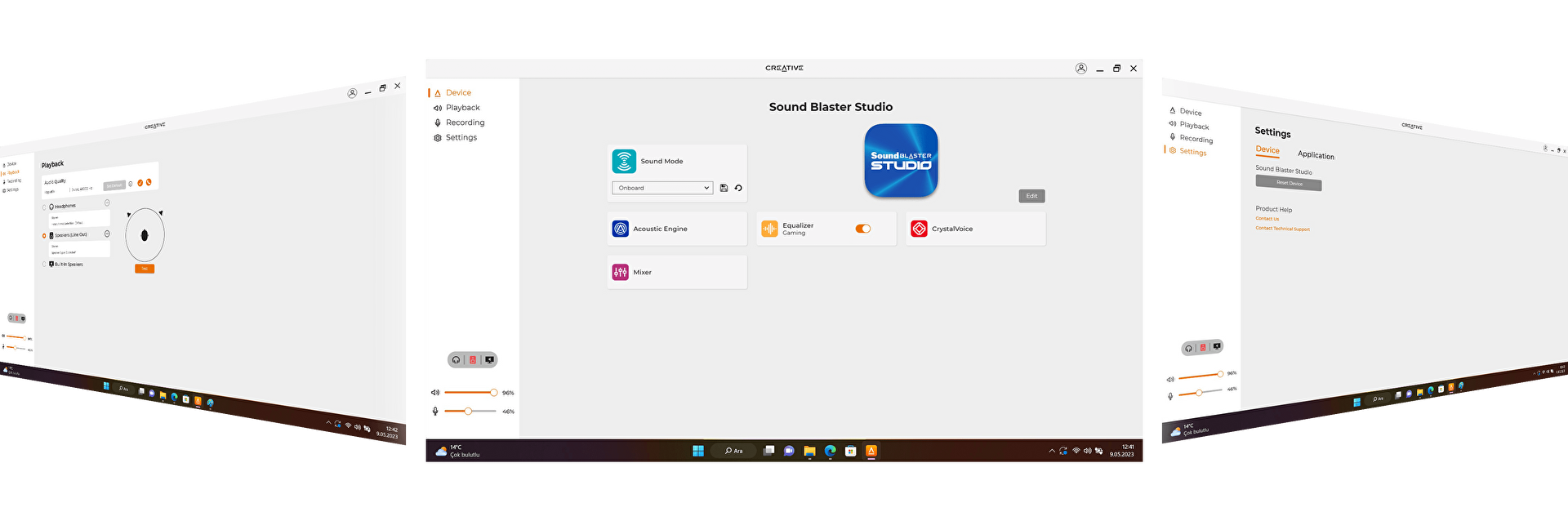Open user account icon in Playback window
The width and height of the screenshot is (1568, 521).
click(x=352, y=93)
